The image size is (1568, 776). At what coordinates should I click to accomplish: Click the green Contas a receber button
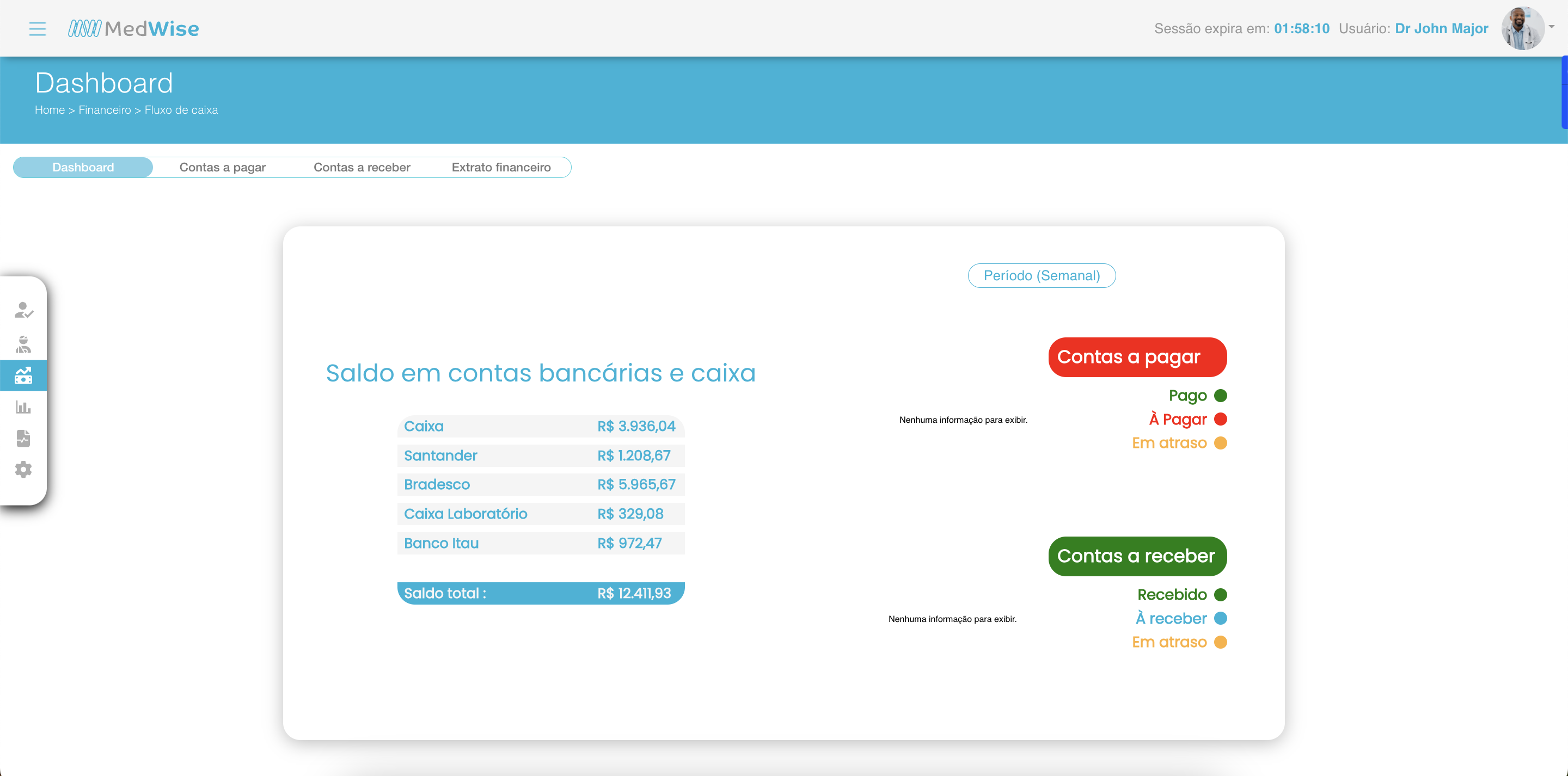click(1137, 556)
